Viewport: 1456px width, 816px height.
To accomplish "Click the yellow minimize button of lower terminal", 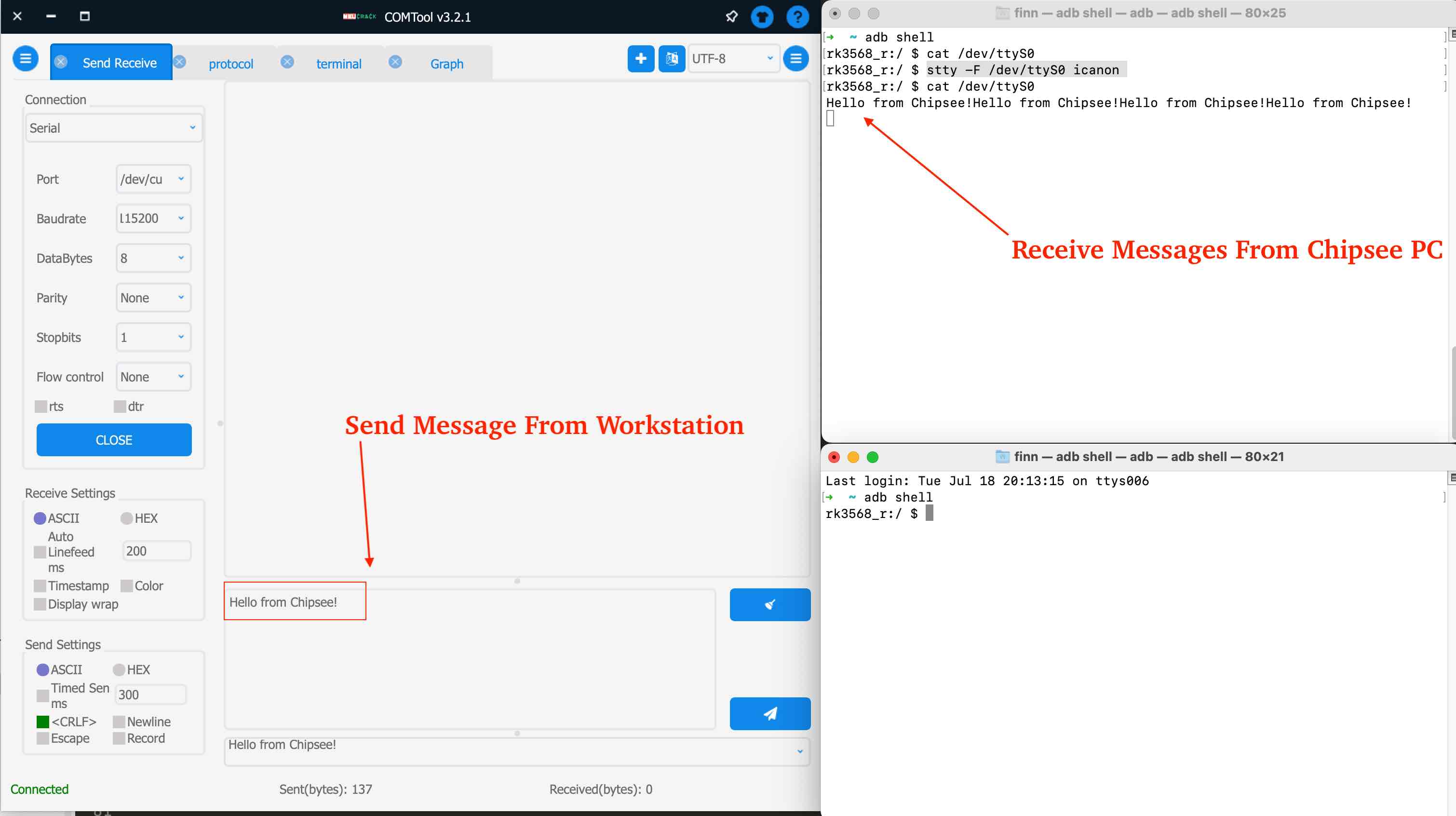I will click(x=853, y=457).
